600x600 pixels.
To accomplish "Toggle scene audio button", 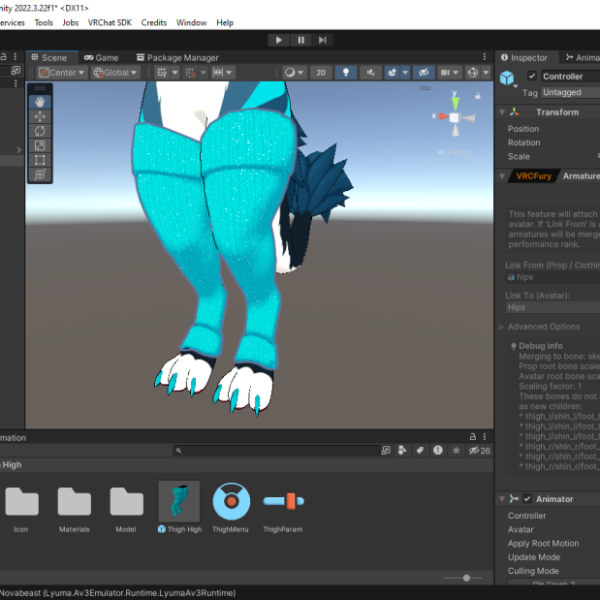I will [x=370, y=72].
